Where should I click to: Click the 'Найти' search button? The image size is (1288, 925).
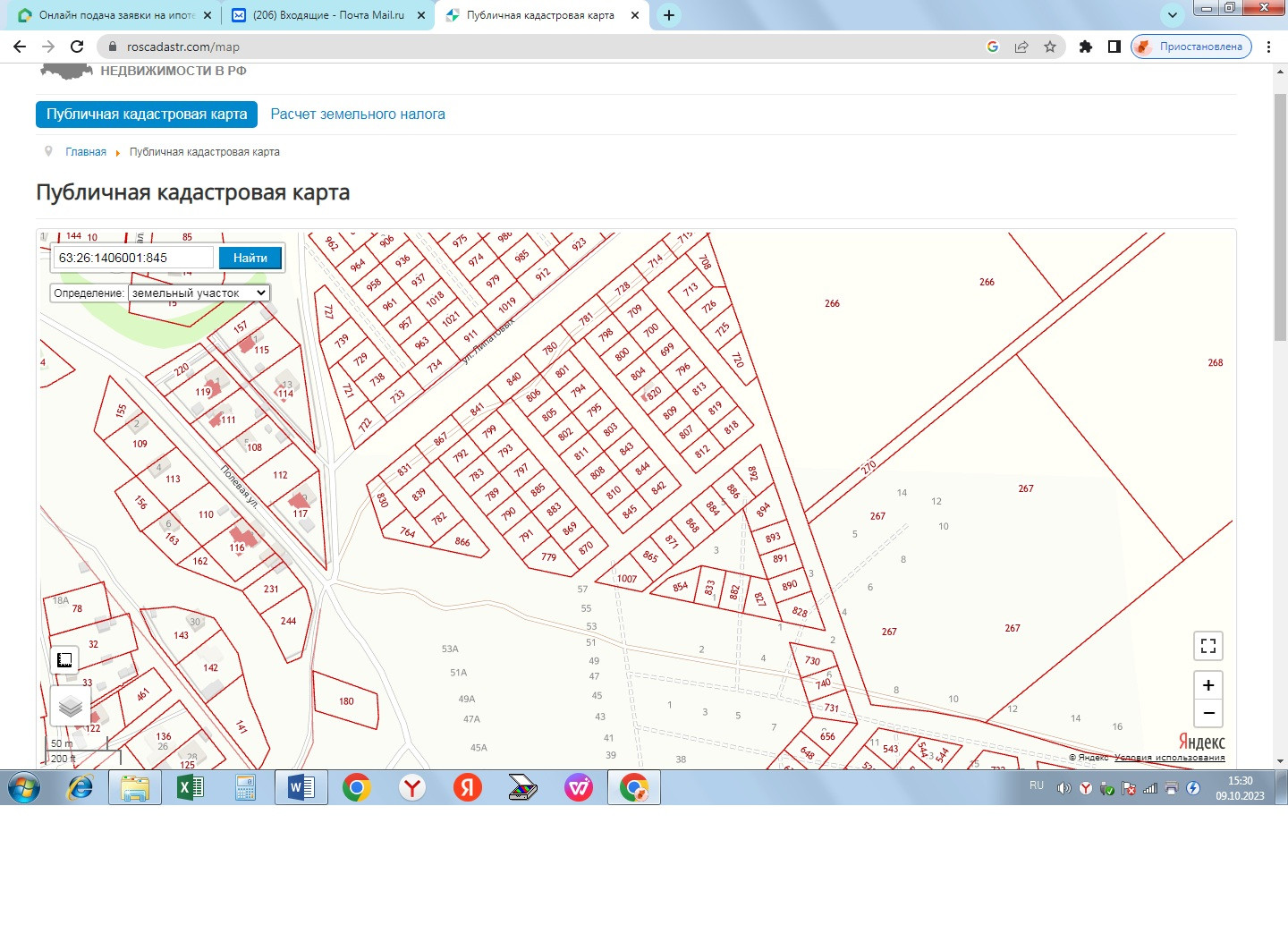pos(250,258)
